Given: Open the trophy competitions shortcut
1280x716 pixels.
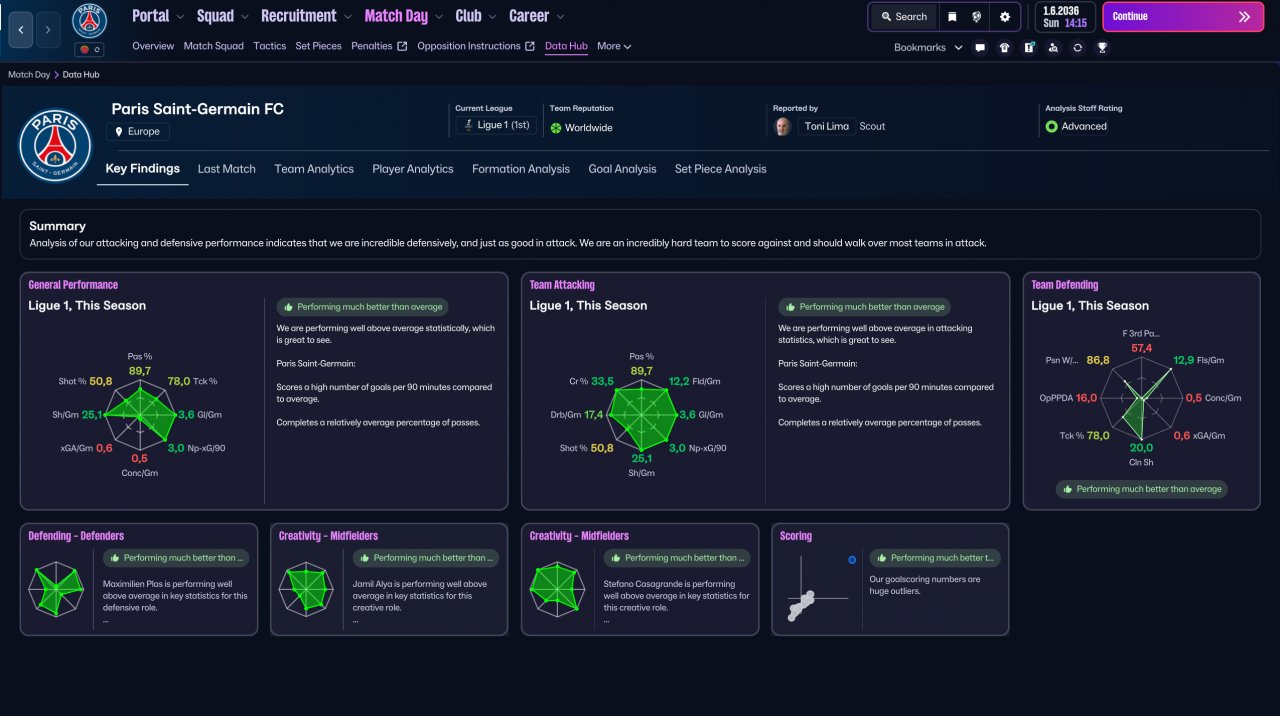Looking at the screenshot, I should coord(1102,47).
